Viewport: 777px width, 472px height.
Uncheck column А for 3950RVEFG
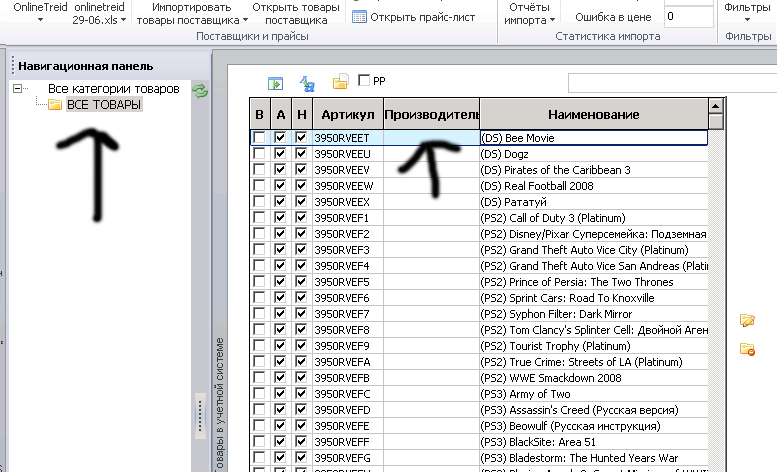click(280, 457)
